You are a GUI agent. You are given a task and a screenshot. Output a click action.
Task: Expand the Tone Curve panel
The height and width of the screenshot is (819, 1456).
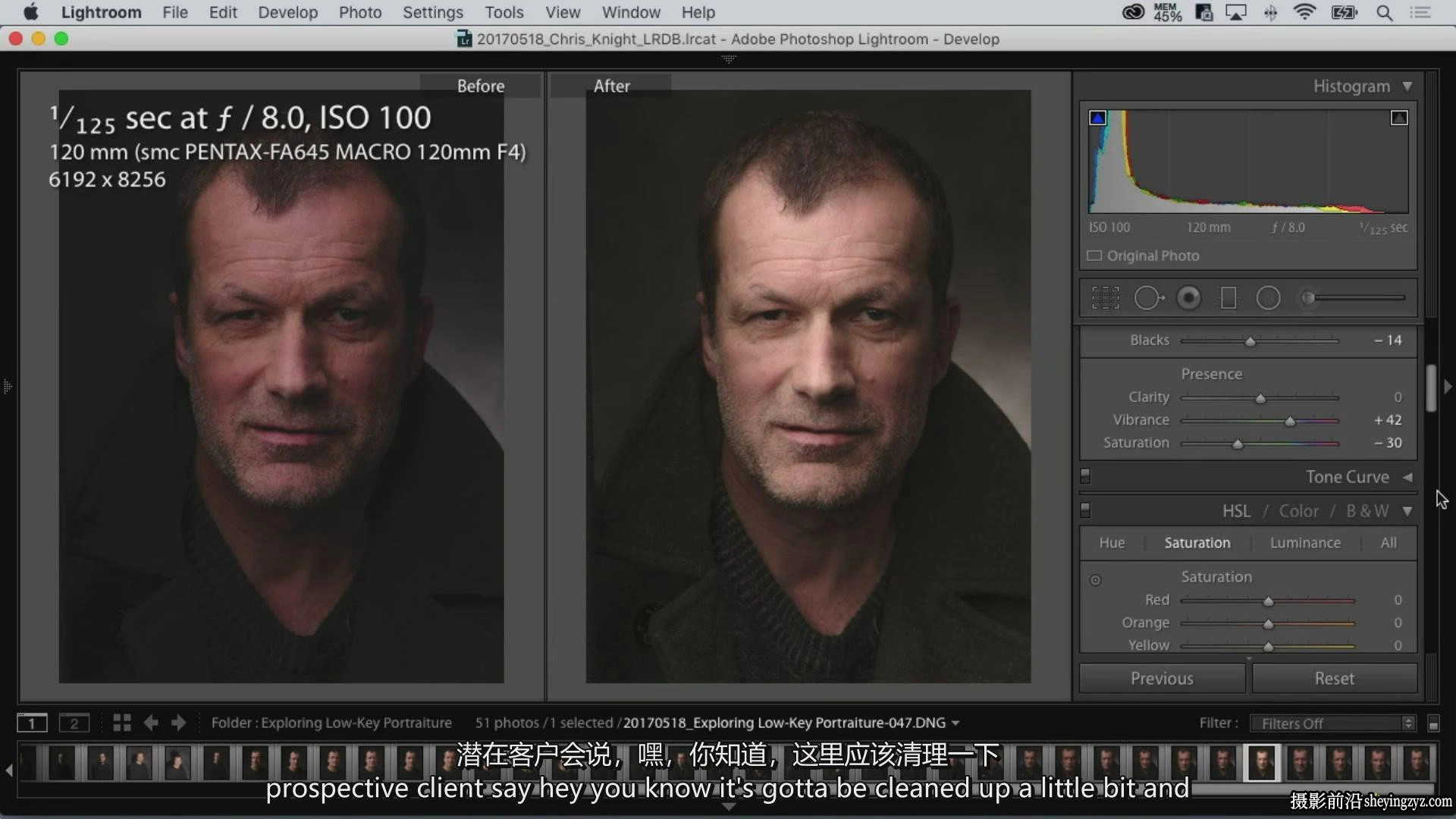[x=1407, y=477]
